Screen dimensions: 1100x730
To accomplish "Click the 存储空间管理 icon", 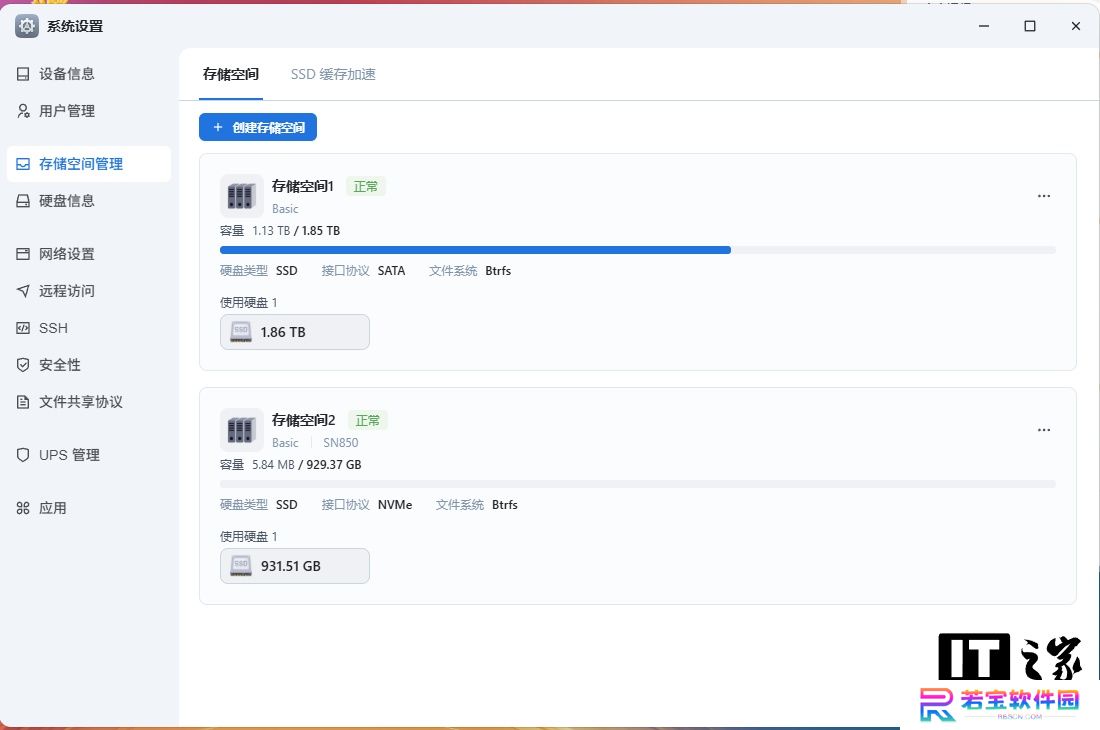I will pos(23,164).
